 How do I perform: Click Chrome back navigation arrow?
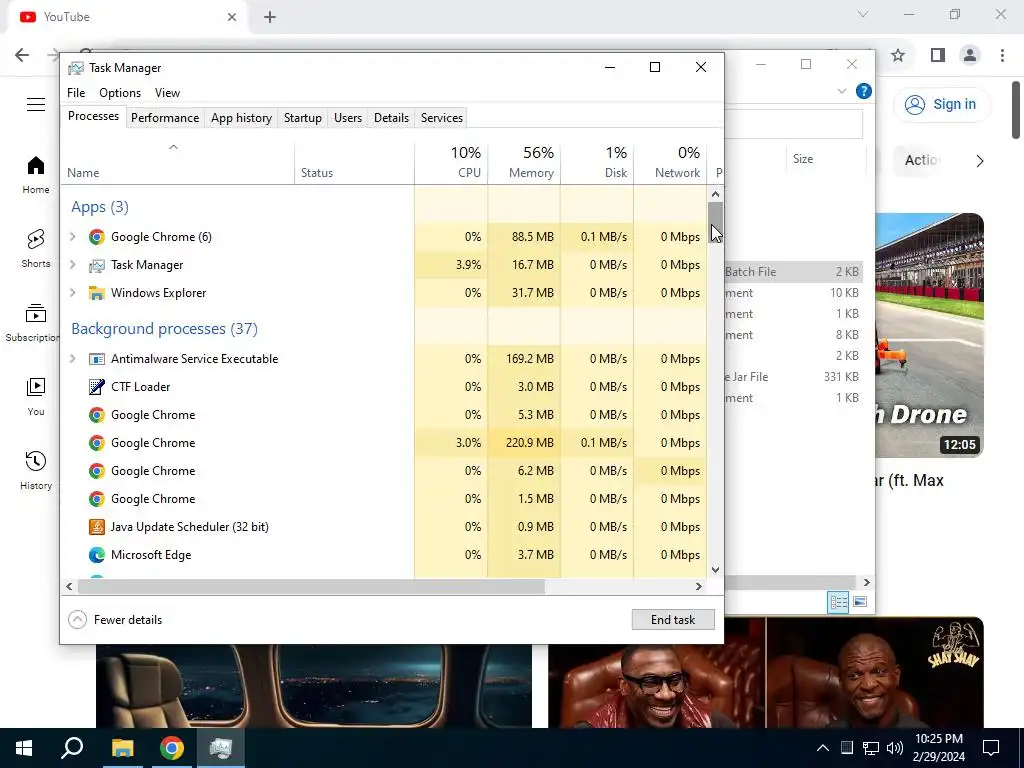[x=22, y=55]
